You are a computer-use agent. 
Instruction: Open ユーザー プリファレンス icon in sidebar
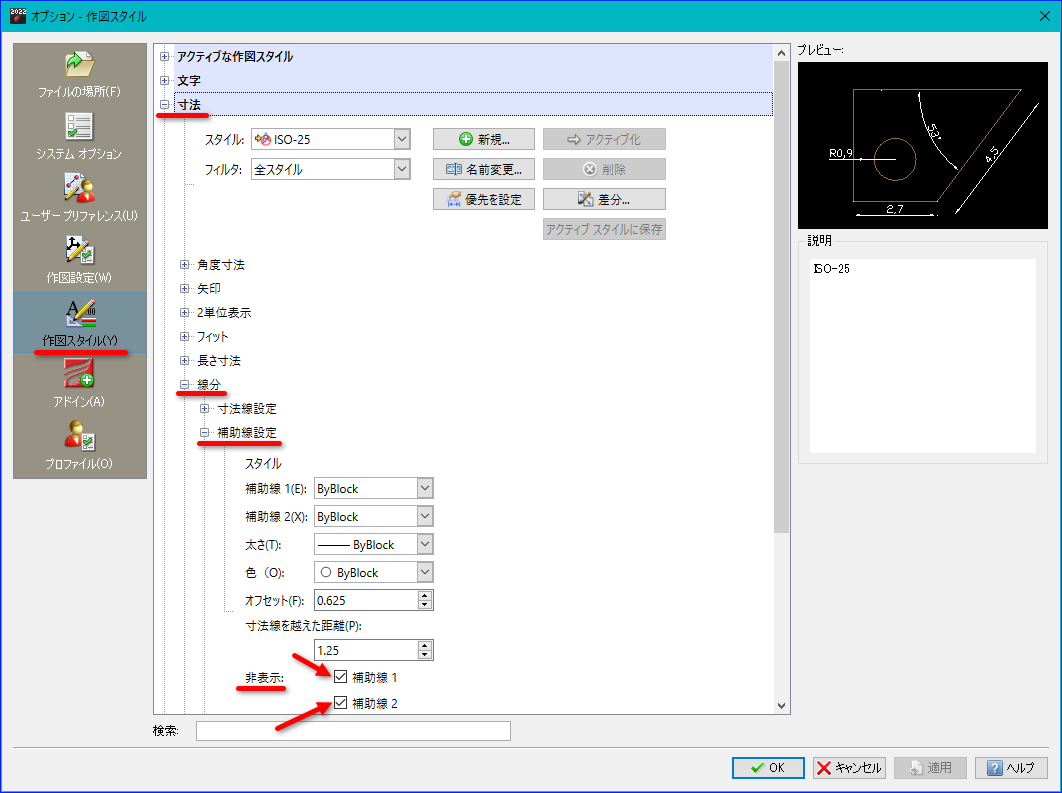79,189
